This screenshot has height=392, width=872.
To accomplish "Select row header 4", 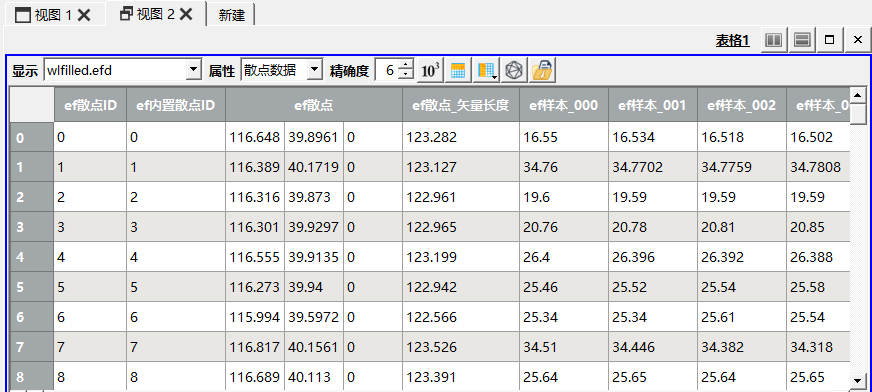I will click(32, 257).
